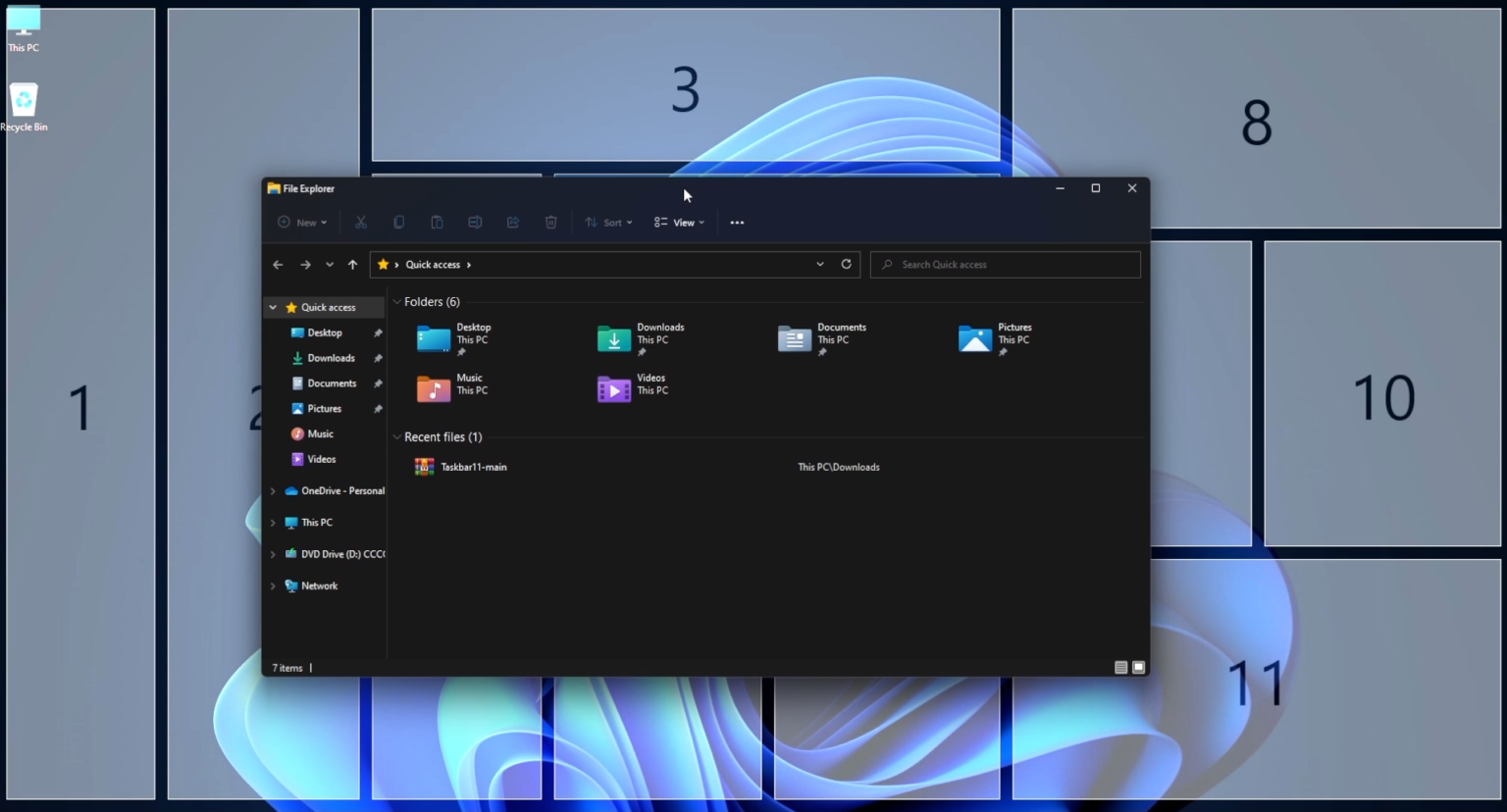Open the See more menu
Viewport: 1507px width, 812px height.
click(737, 222)
